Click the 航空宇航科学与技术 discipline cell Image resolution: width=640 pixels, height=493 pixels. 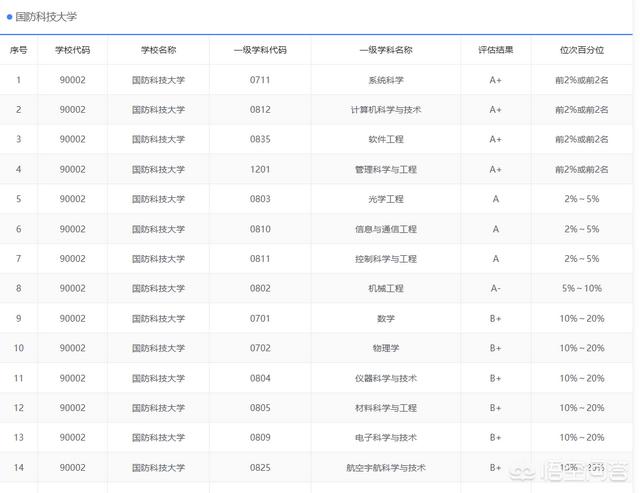[386, 468]
